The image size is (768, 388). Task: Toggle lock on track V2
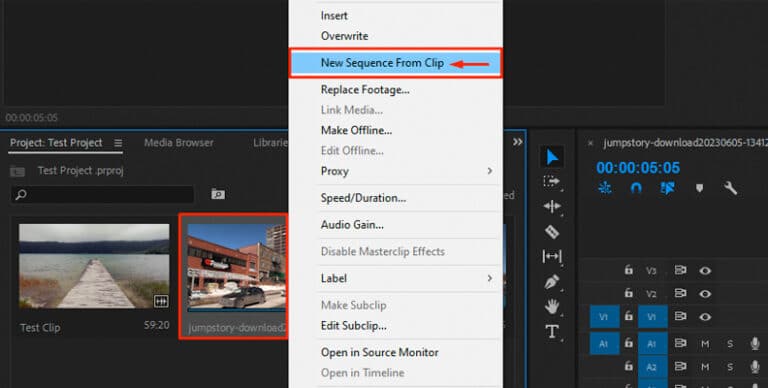(x=628, y=293)
